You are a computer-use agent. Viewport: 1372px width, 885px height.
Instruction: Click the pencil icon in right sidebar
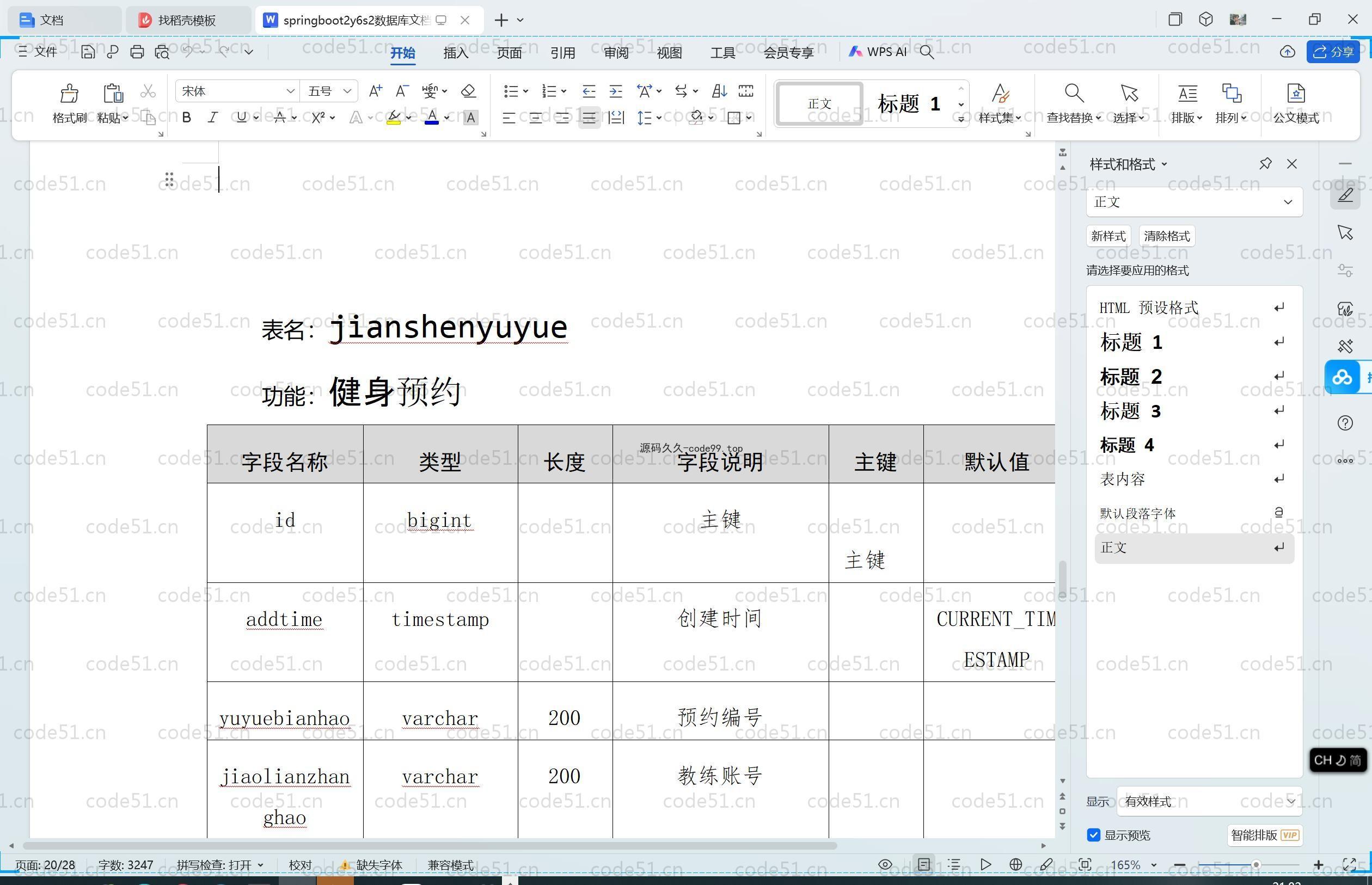click(x=1345, y=195)
